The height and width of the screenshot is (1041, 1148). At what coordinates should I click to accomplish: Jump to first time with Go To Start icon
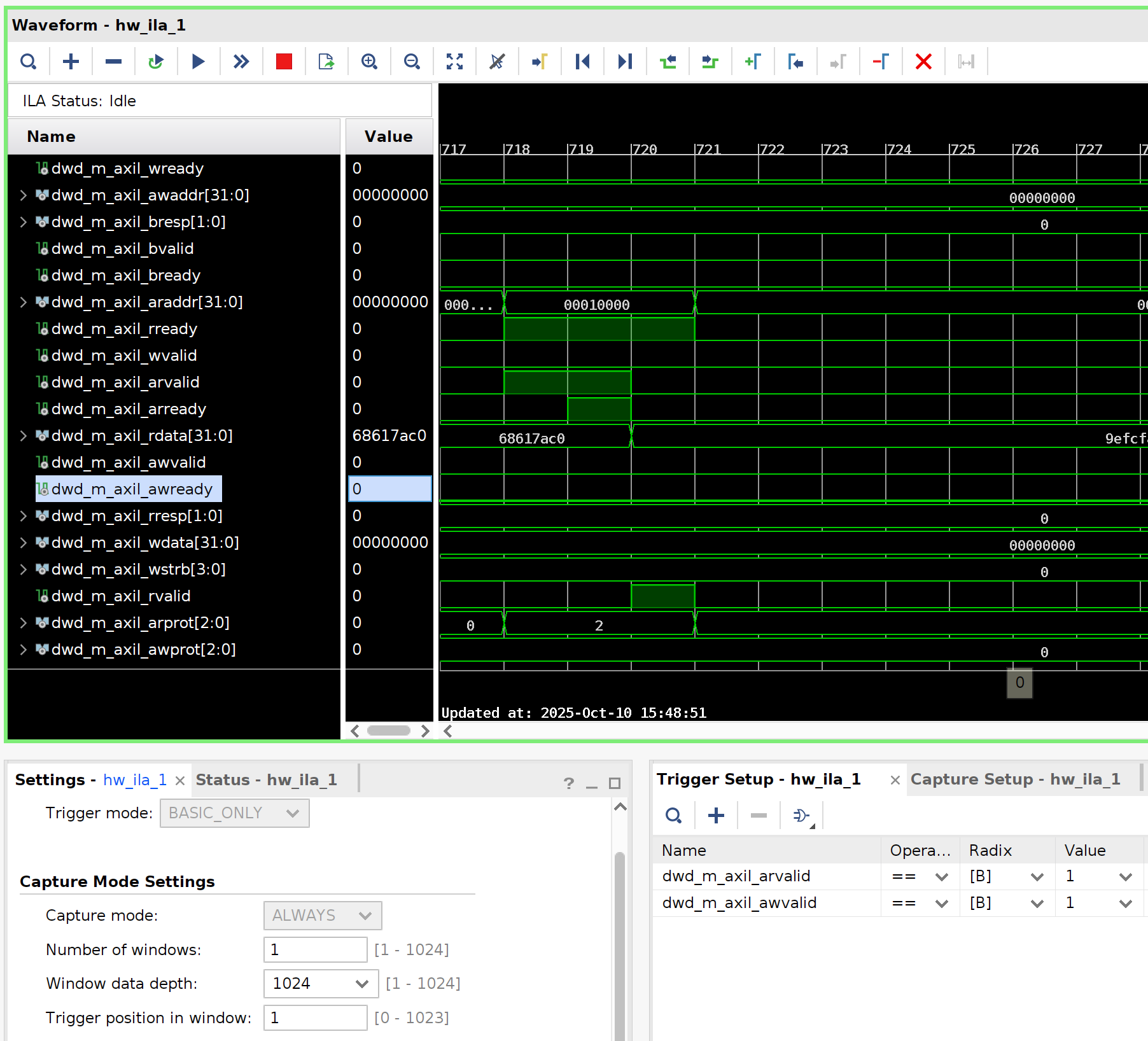pos(582,62)
